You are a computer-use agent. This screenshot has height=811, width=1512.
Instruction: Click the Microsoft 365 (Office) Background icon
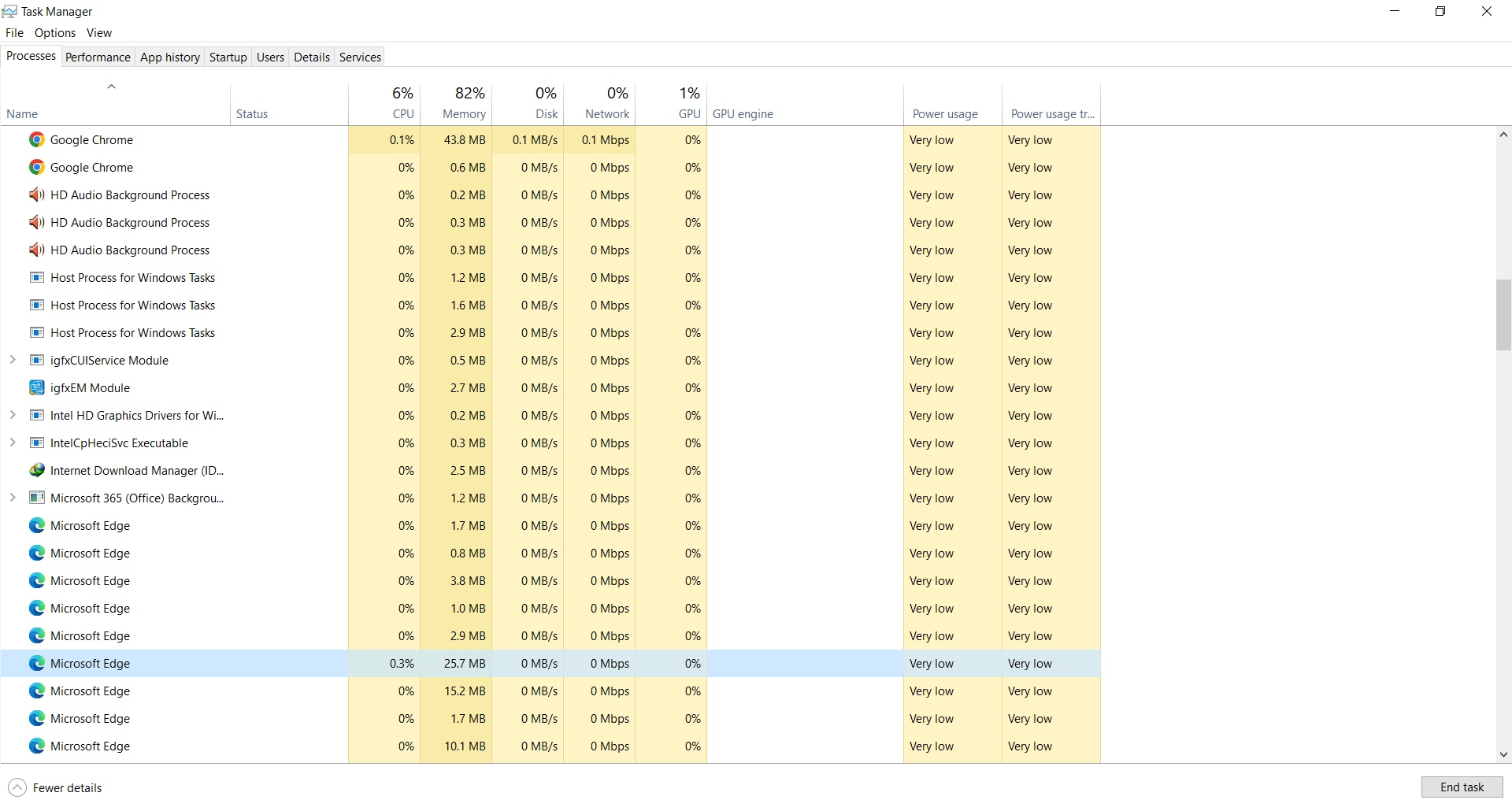pos(37,498)
